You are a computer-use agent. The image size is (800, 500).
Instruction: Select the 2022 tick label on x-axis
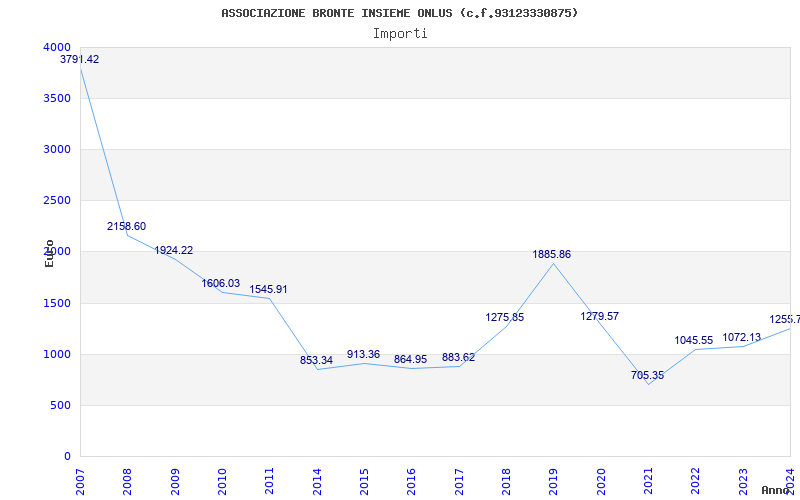pos(694,478)
